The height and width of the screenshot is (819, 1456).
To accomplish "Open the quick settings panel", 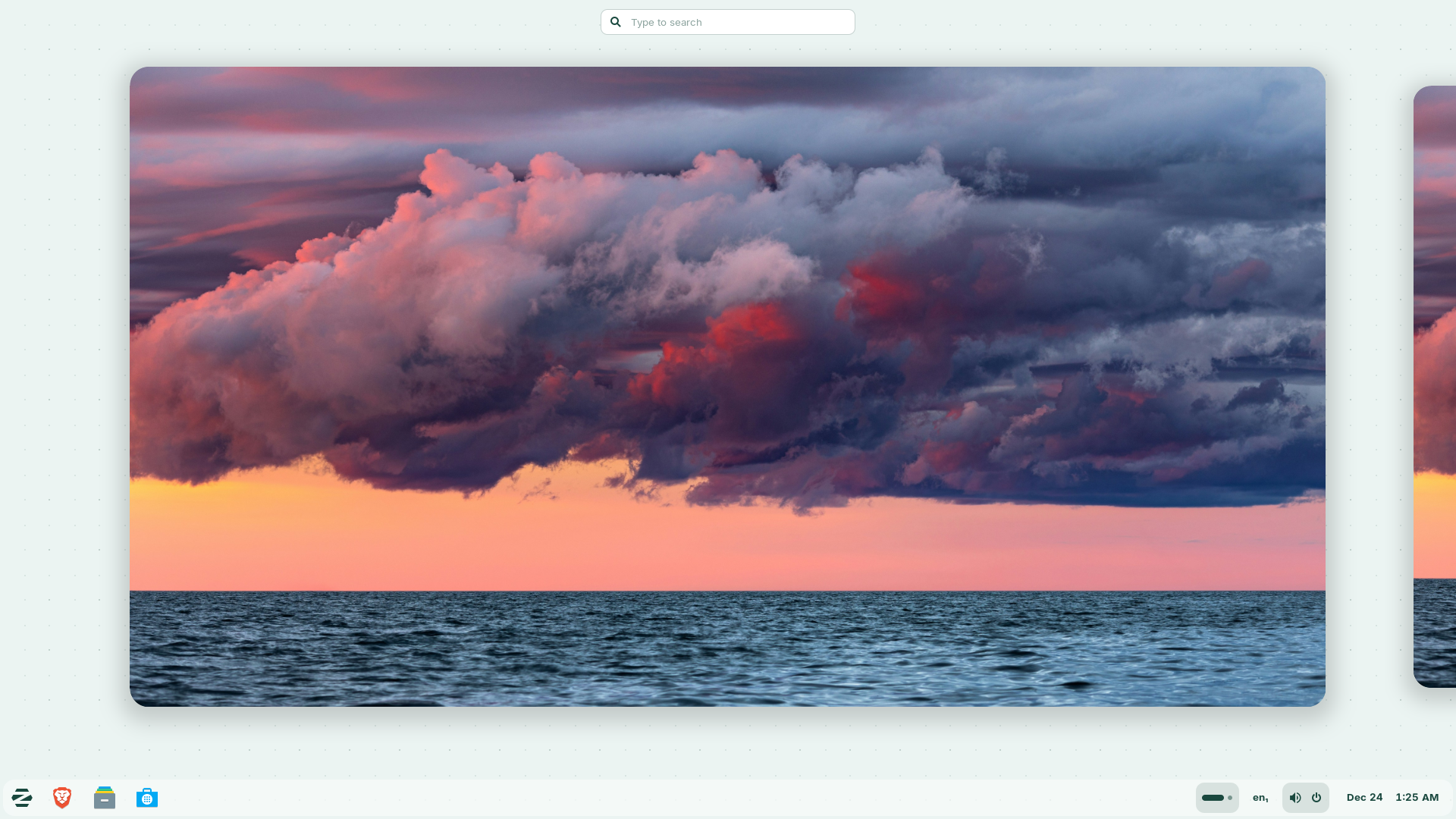I will pos(1305,797).
